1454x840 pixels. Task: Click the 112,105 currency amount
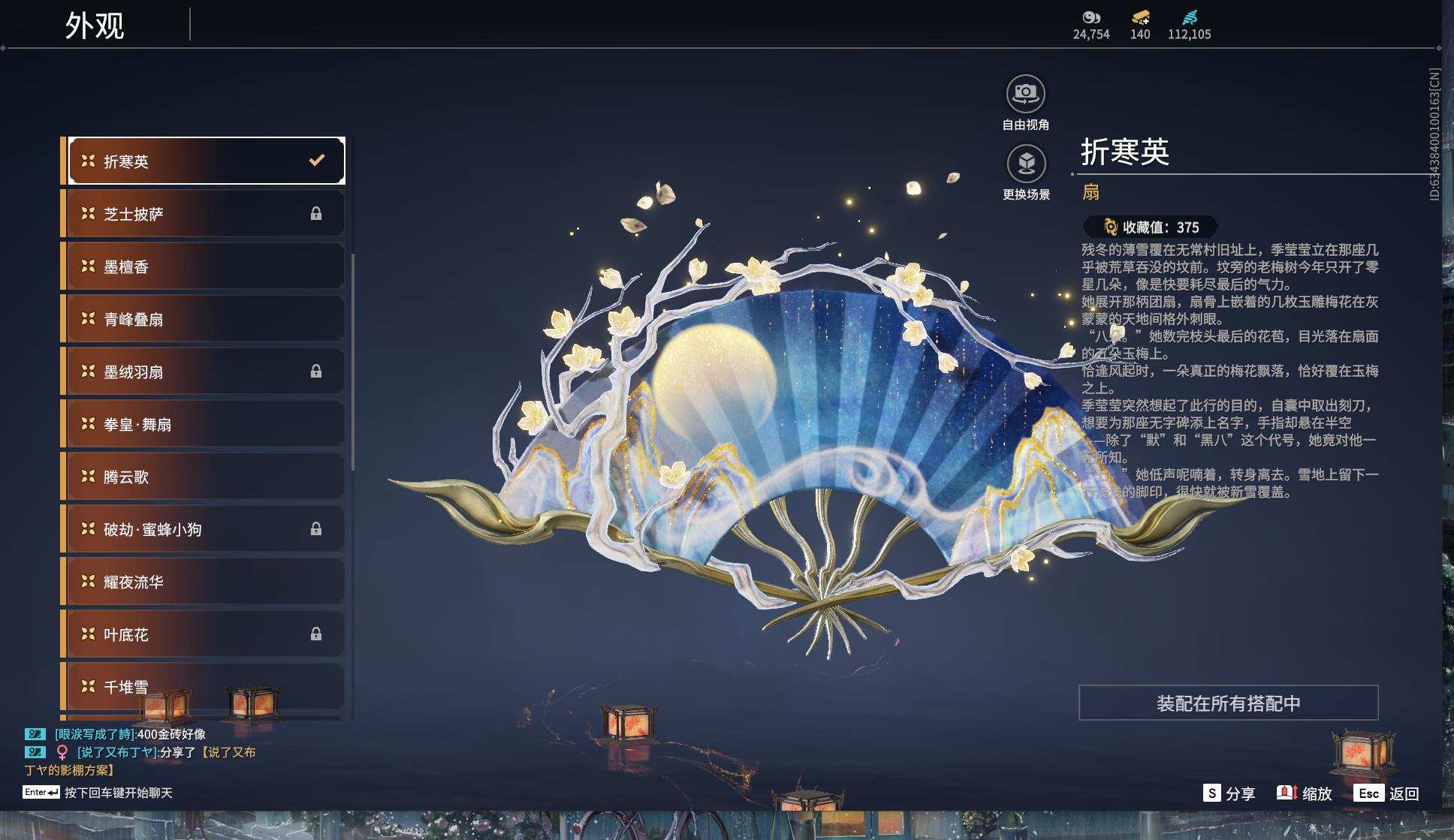pyautogui.click(x=1189, y=35)
